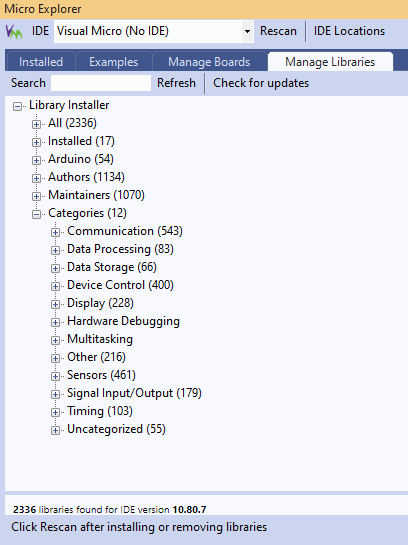Screen dimensions: 408x545
Task: Expand the All (2336) node
Action: (x=36, y=124)
